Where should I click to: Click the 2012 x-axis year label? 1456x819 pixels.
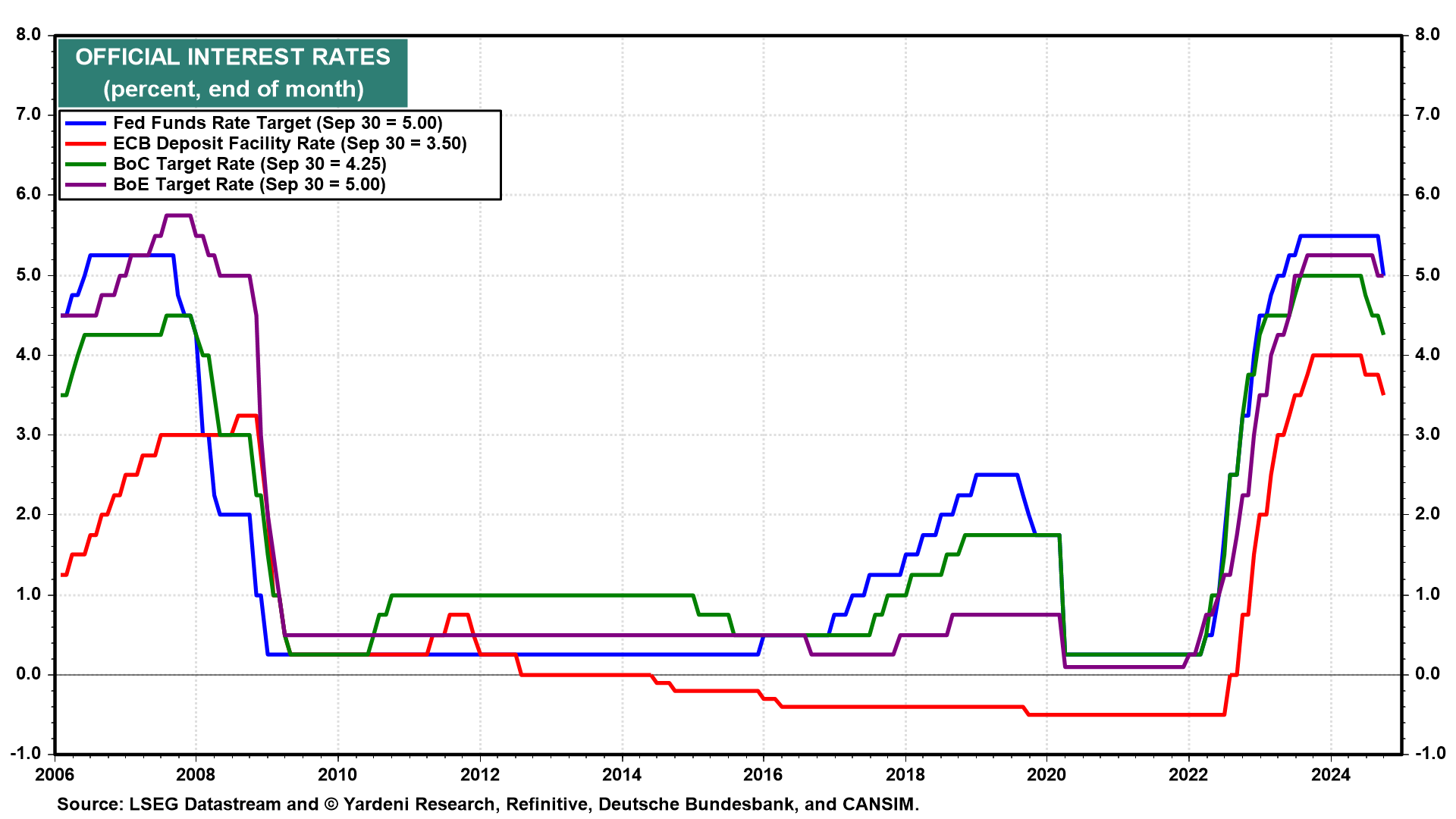point(479,774)
